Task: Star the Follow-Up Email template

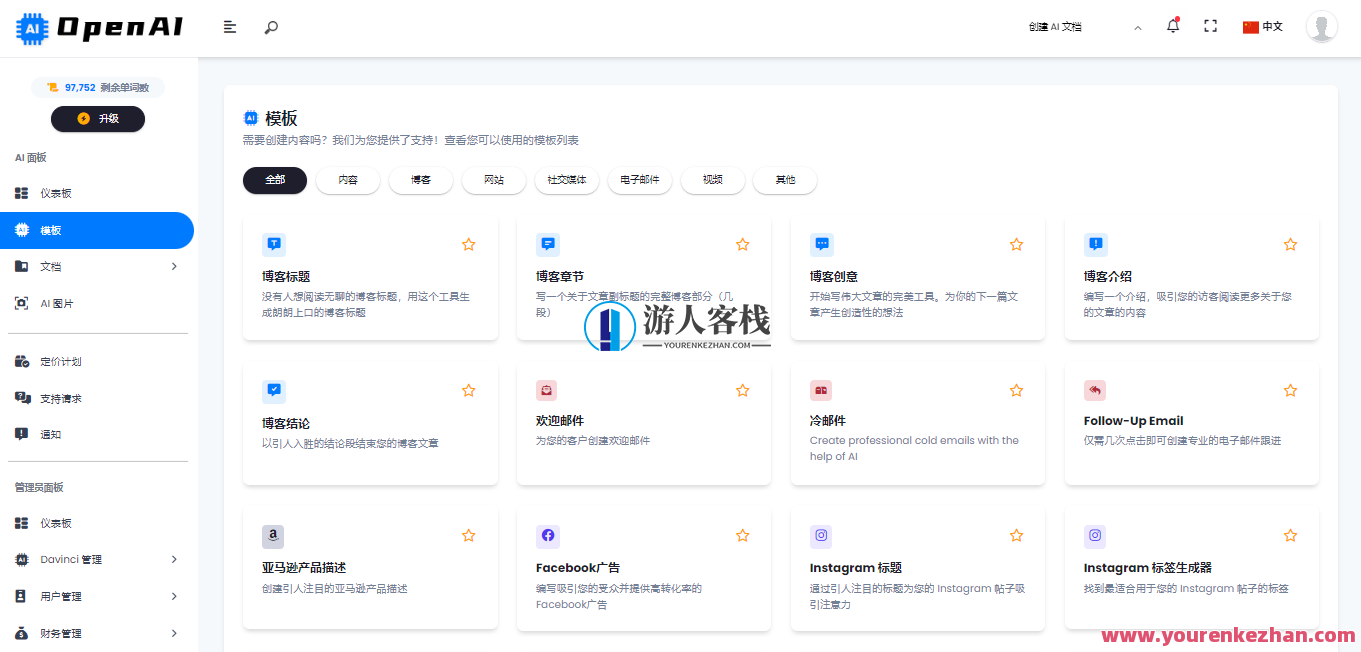Action: pos(1290,390)
